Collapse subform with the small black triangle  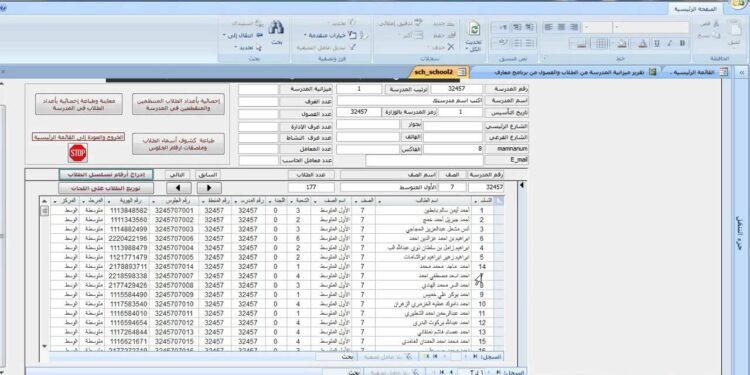(521, 185)
